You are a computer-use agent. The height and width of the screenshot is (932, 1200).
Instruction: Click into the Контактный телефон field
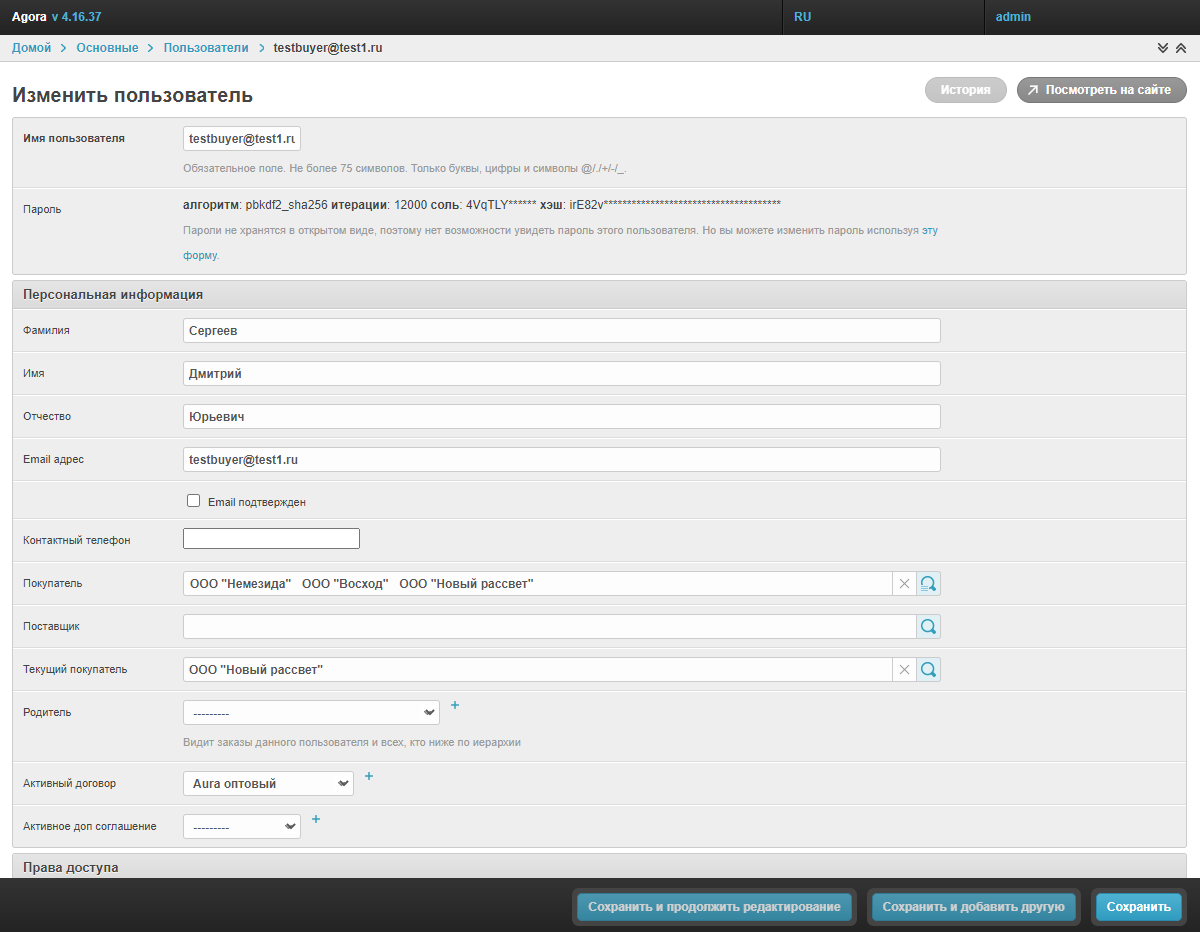271,540
